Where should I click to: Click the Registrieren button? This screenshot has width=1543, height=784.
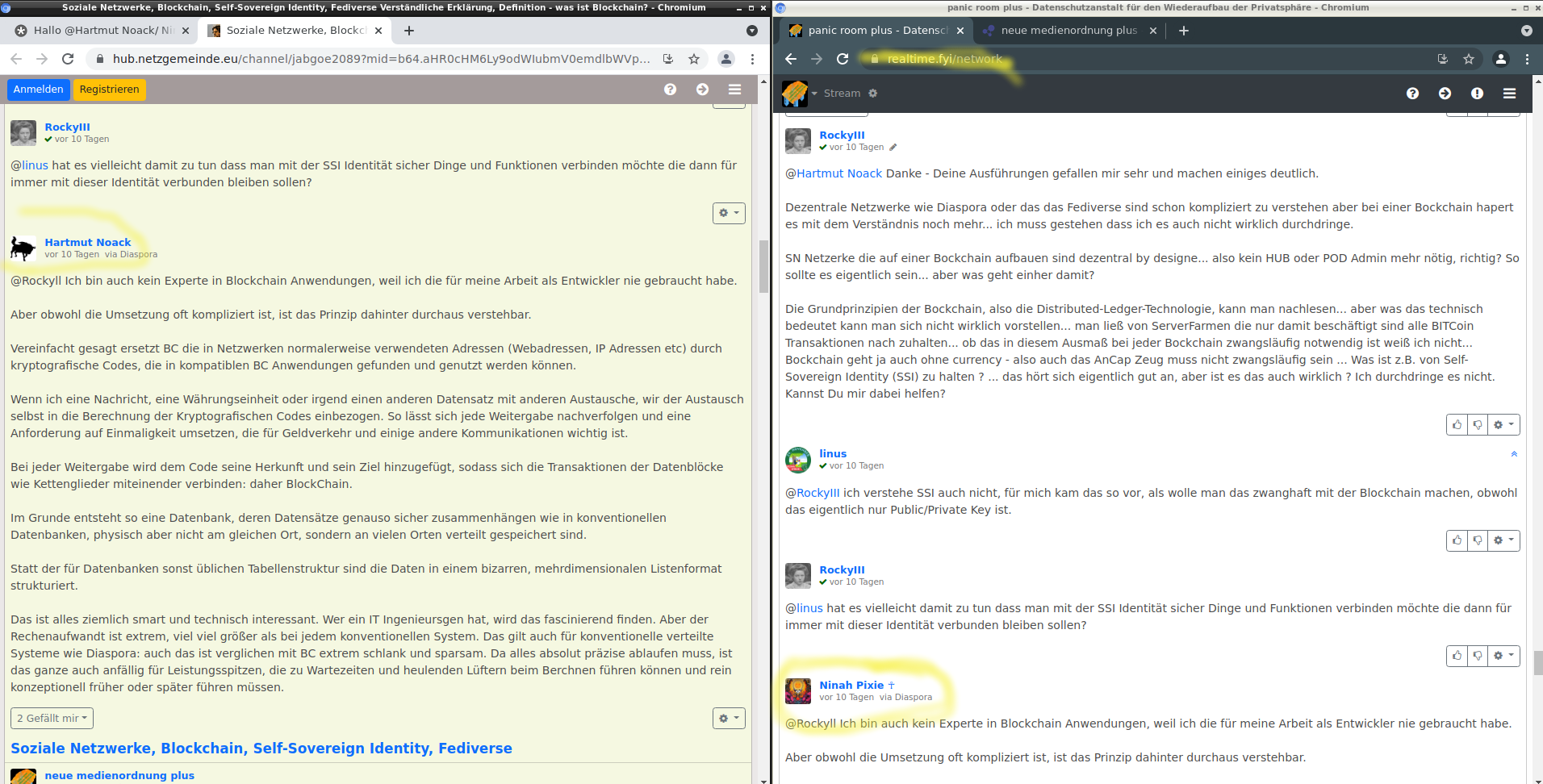(109, 90)
